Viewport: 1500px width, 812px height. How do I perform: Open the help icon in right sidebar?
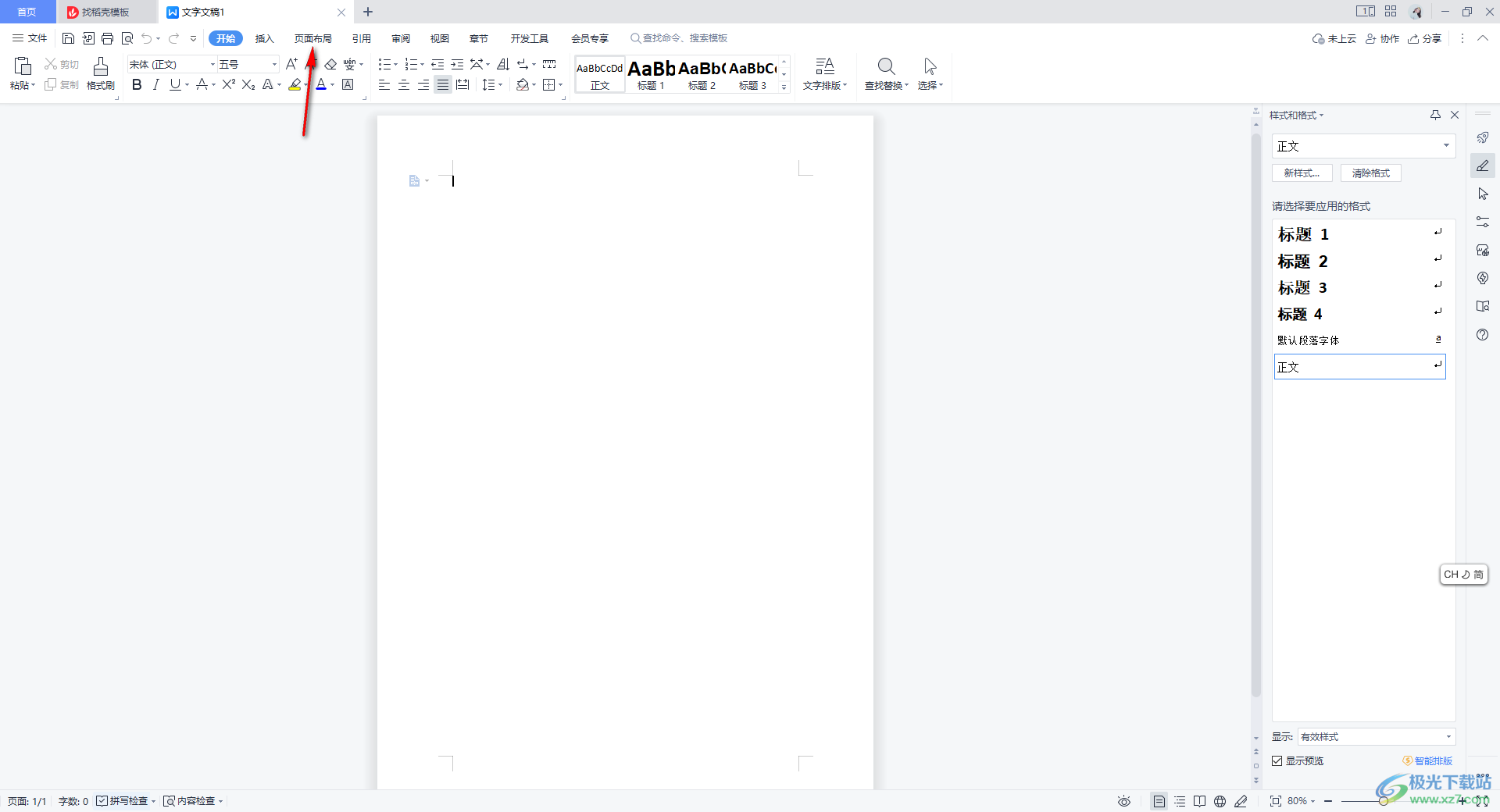pos(1483,335)
